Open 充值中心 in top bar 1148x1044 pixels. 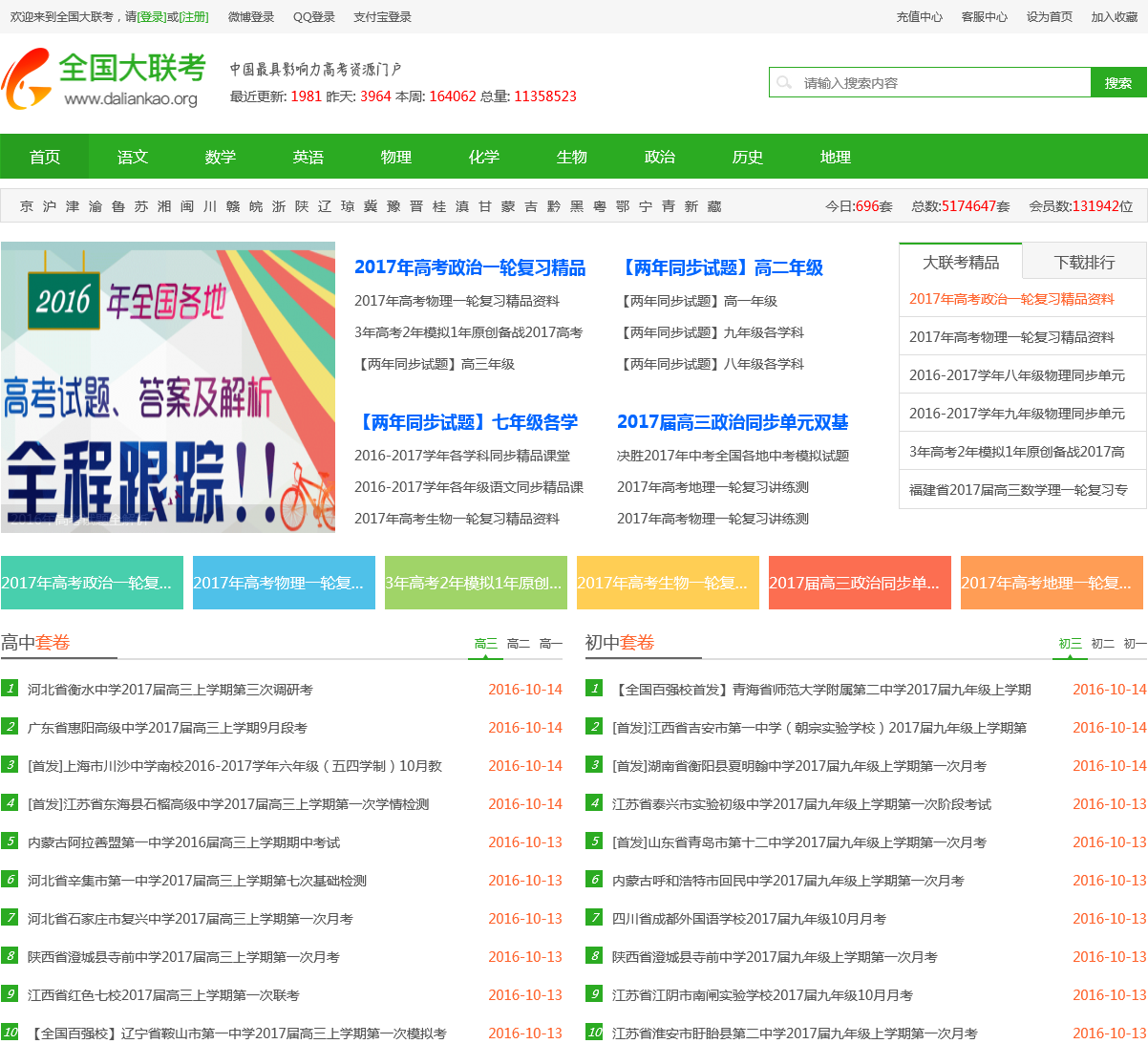(919, 17)
